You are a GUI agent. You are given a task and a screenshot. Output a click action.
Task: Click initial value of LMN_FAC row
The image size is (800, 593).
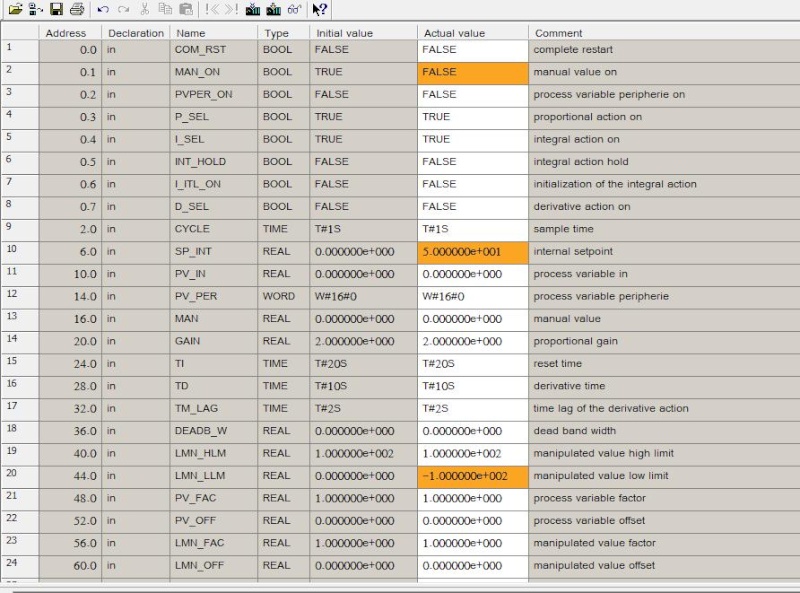[x=363, y=545]
